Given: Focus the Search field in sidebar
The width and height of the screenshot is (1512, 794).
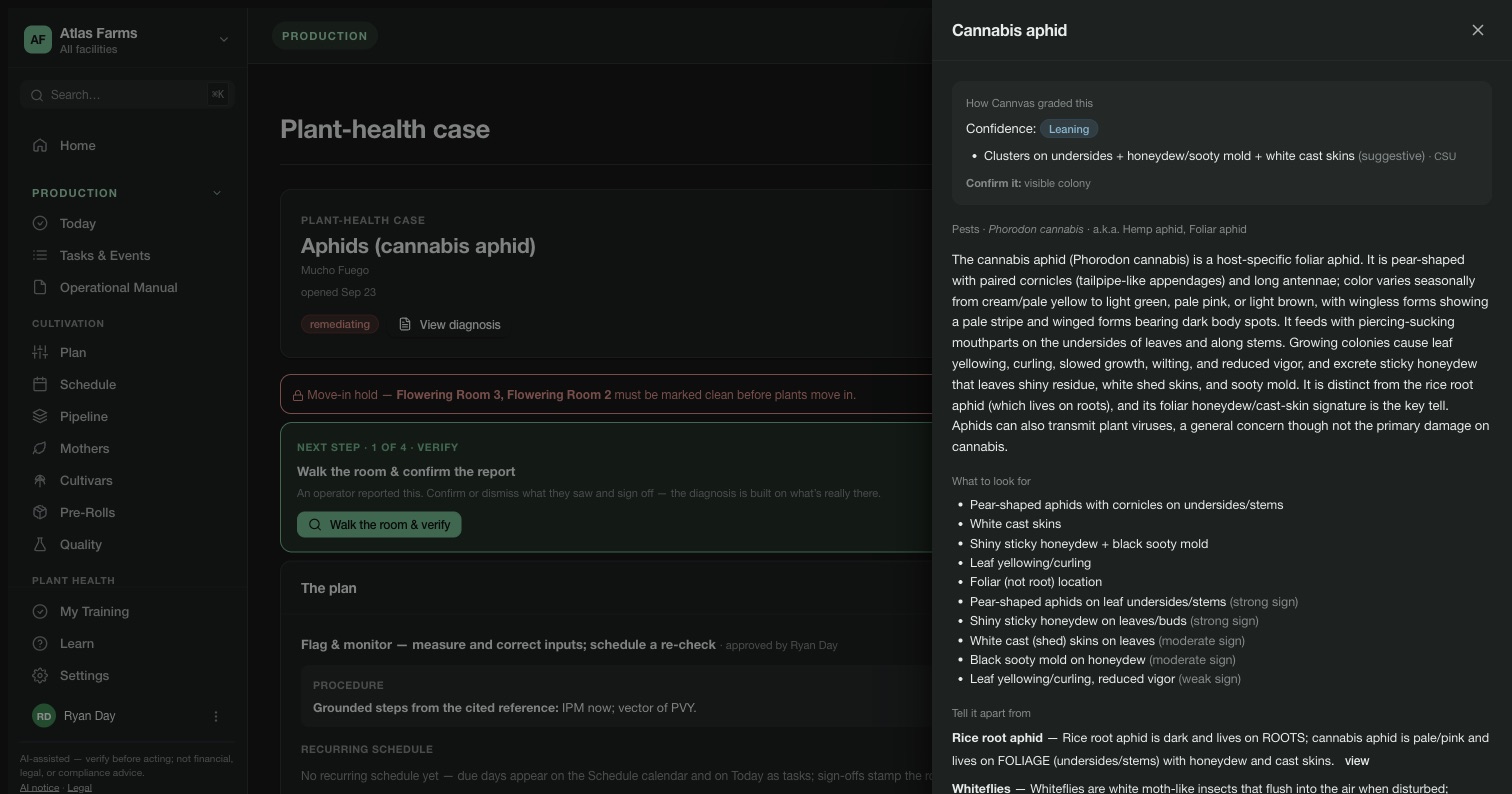Looking at the screenshot, I should click(x=127, y=95).
